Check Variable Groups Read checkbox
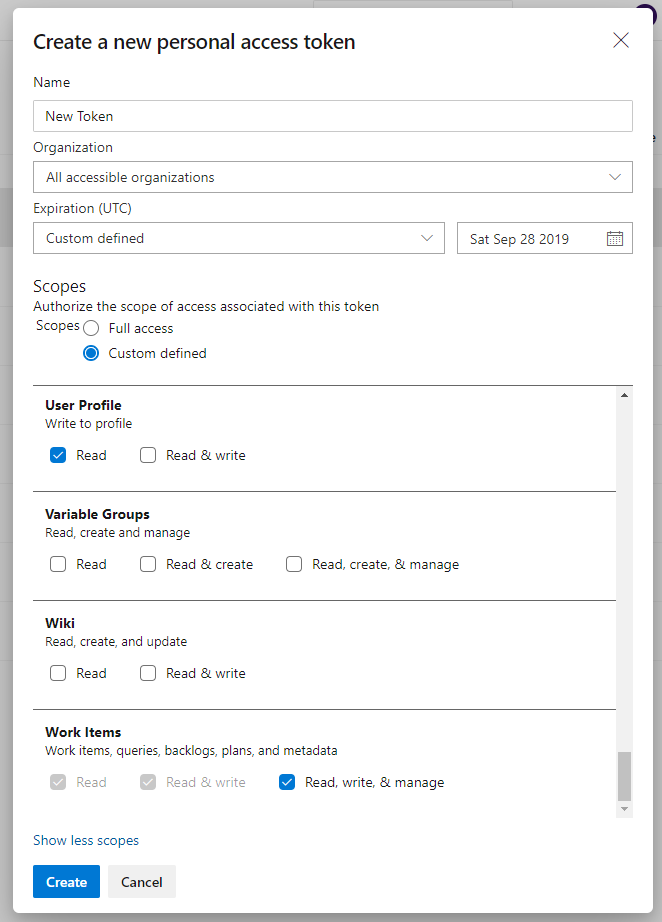662x922 pixels. pyautogui.click(x=58, y=564)
